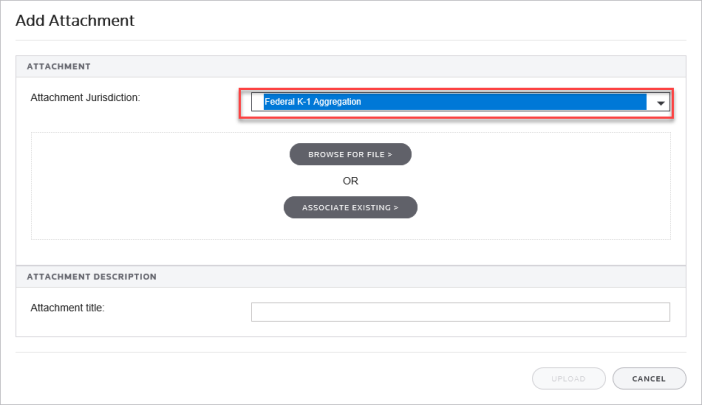Viewport: 702px width, 405px height.
Task: Focus the Attachment title text field
Action: [x=460, y=313]
